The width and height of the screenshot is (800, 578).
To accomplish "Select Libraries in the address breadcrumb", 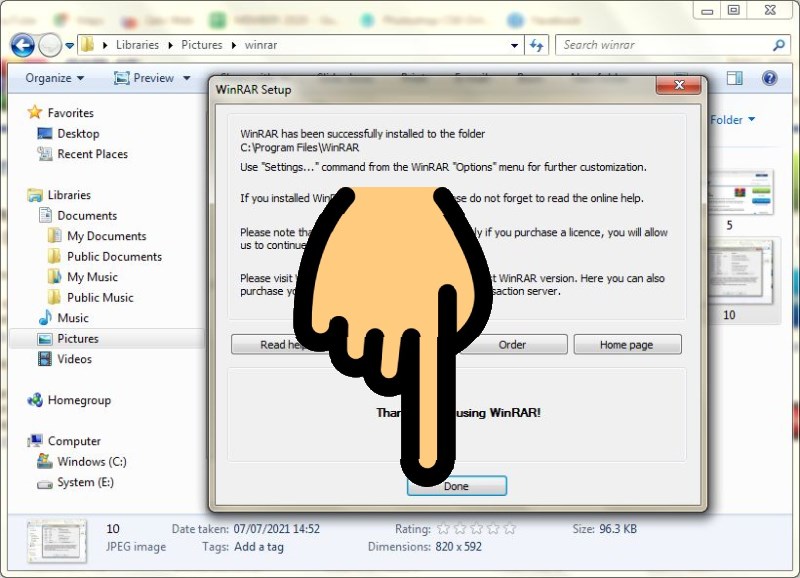I will coord(137,45).
